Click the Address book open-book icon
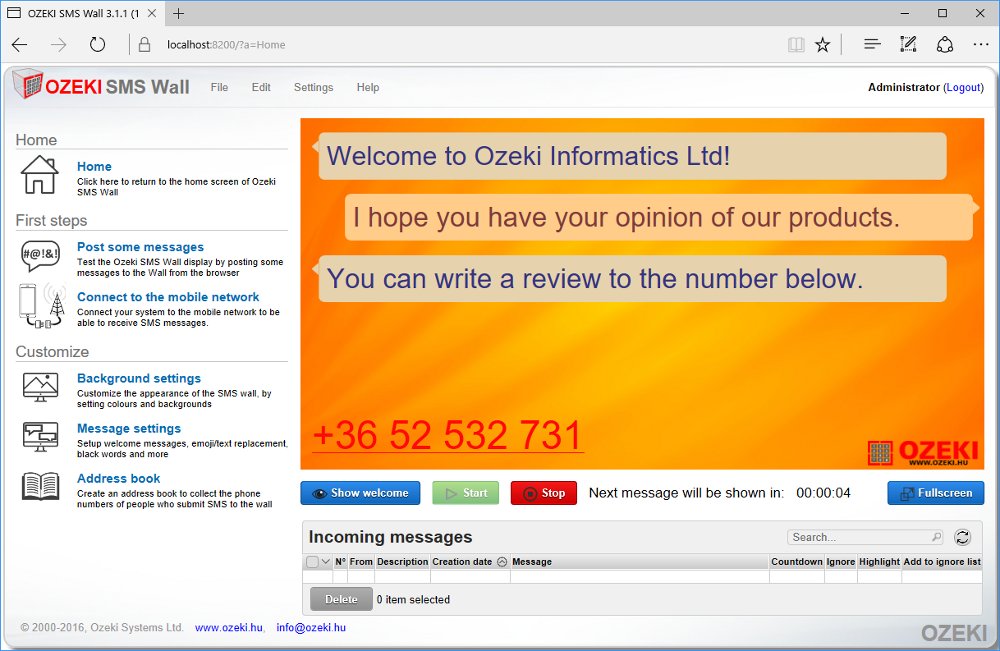 40,486
